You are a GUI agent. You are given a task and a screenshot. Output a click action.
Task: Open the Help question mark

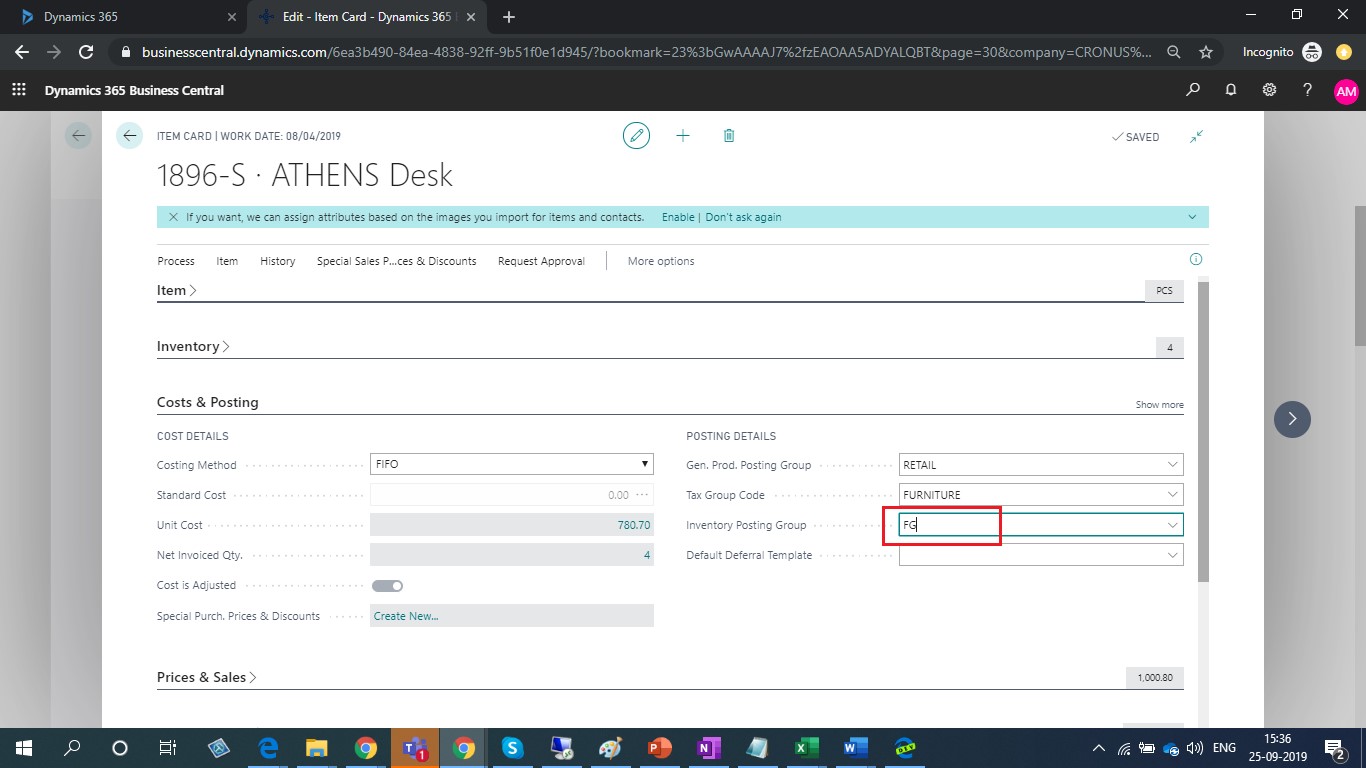1307,90
